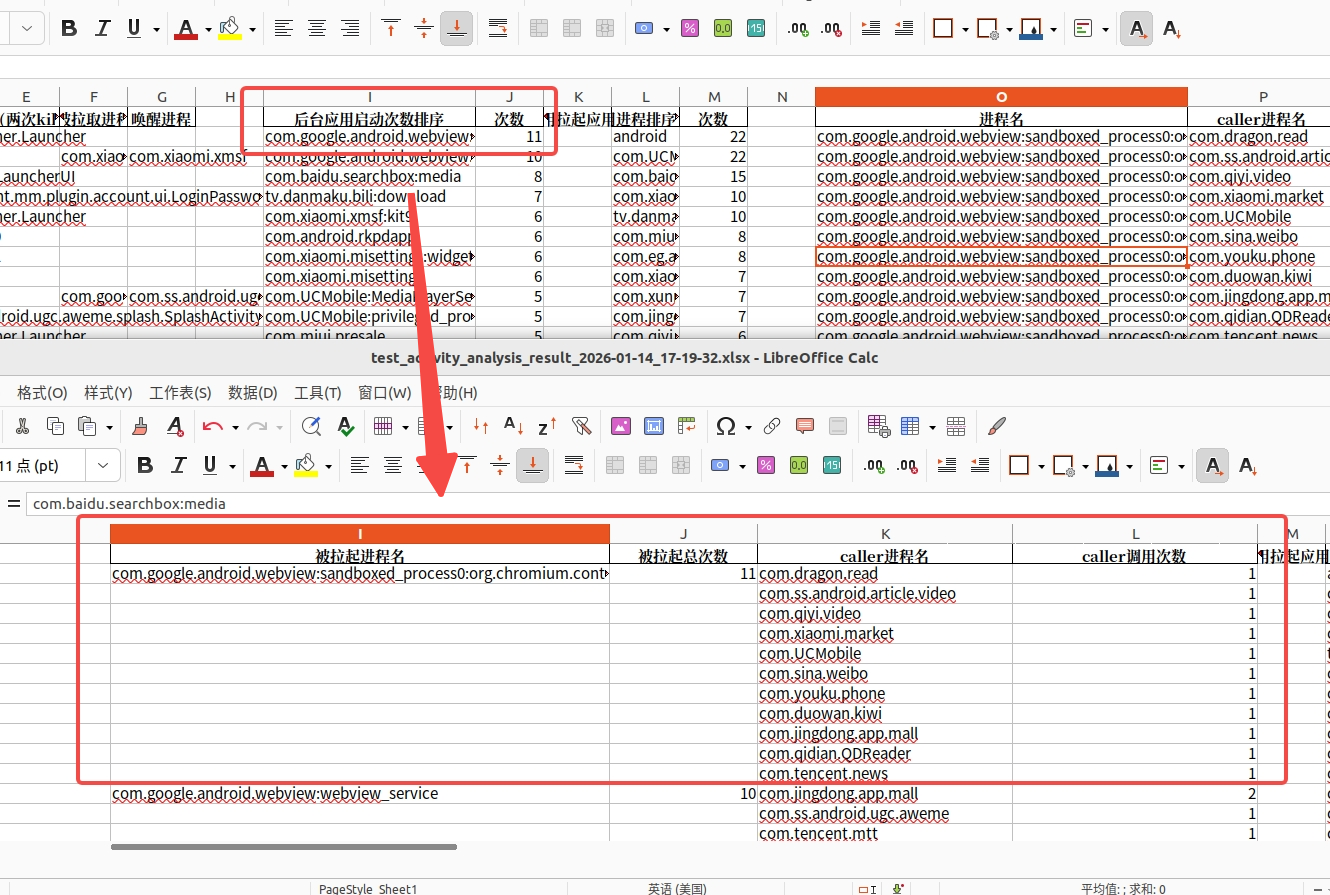The width and height of the screenshot is (1330, 895).
Task: Expand conditional formatting dropdown in front window
Action: (1181, 465)
